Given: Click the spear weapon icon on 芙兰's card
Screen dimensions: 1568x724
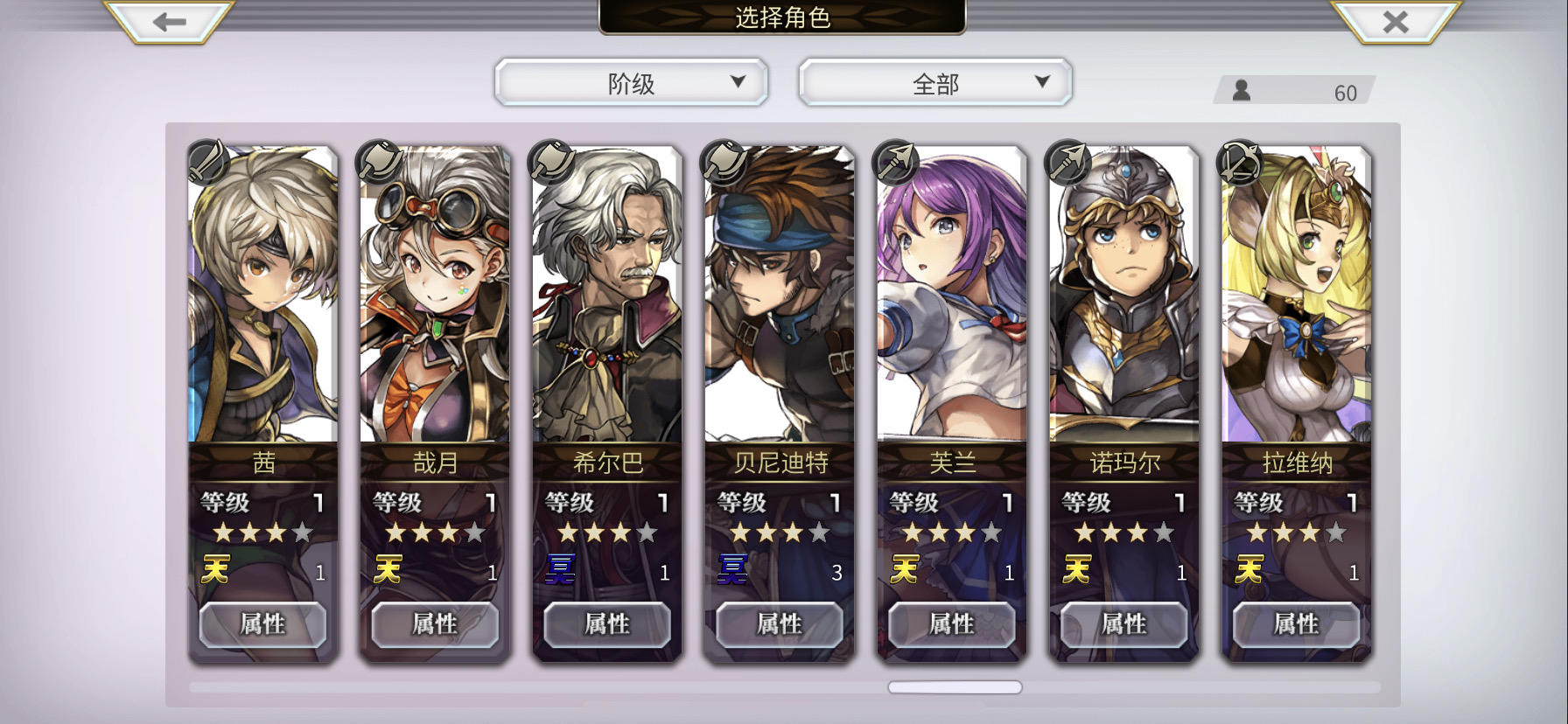Looking at the screenshot, I should pos(896,161).
